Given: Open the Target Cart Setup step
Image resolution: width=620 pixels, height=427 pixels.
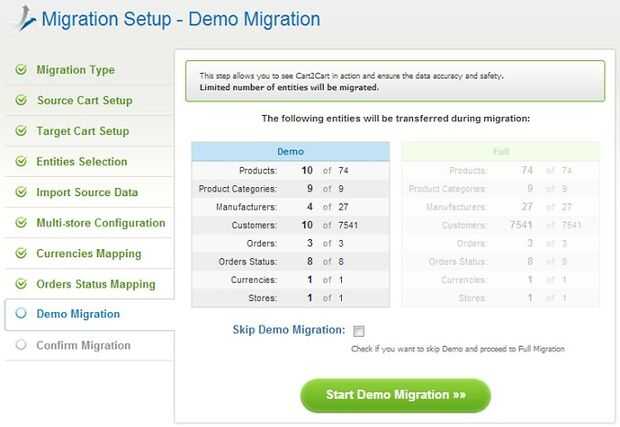Looking at the screenshot, I should pos(83,131).
